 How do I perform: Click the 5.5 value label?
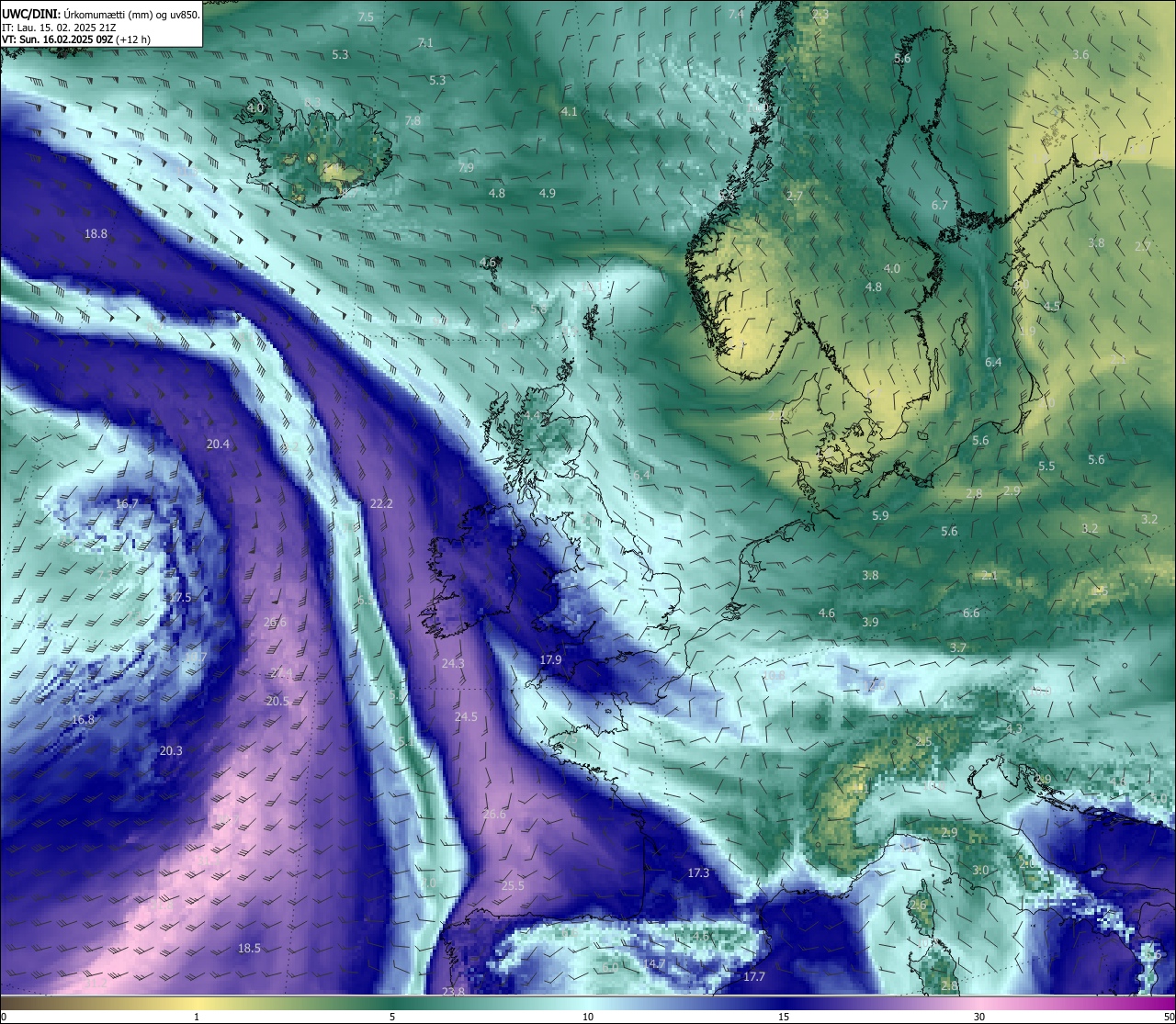[1046, 467]
